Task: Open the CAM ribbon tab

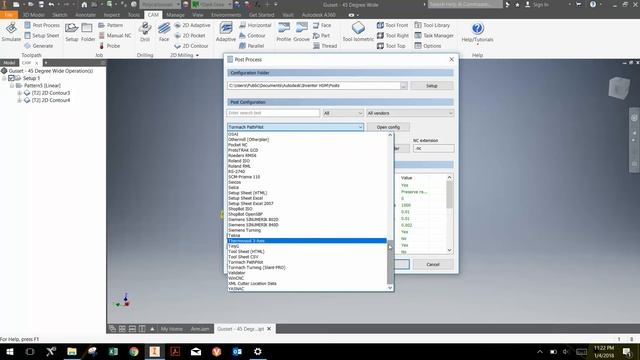Action: tap(153, 15)
